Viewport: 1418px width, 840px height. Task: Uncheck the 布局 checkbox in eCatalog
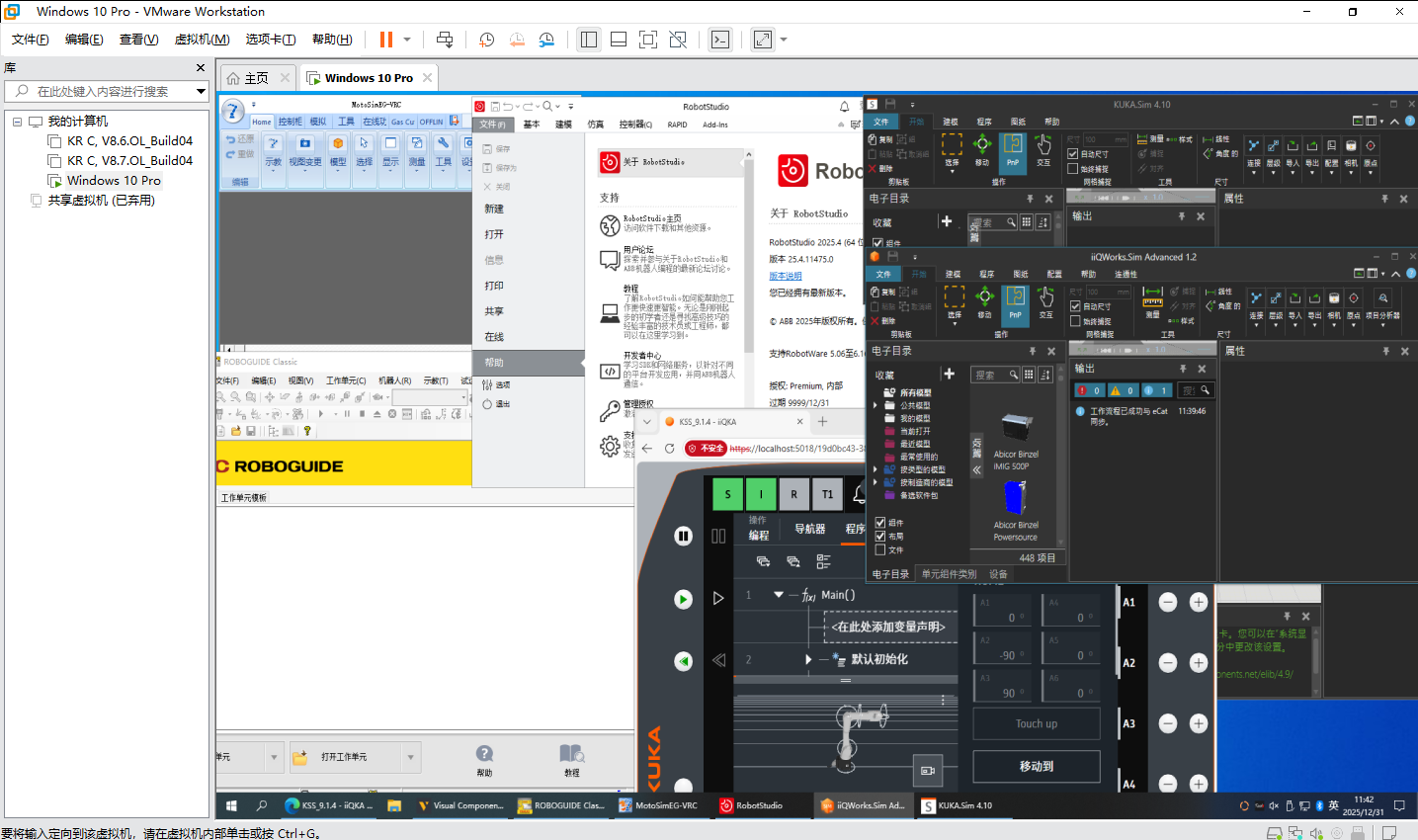(880, 537)
